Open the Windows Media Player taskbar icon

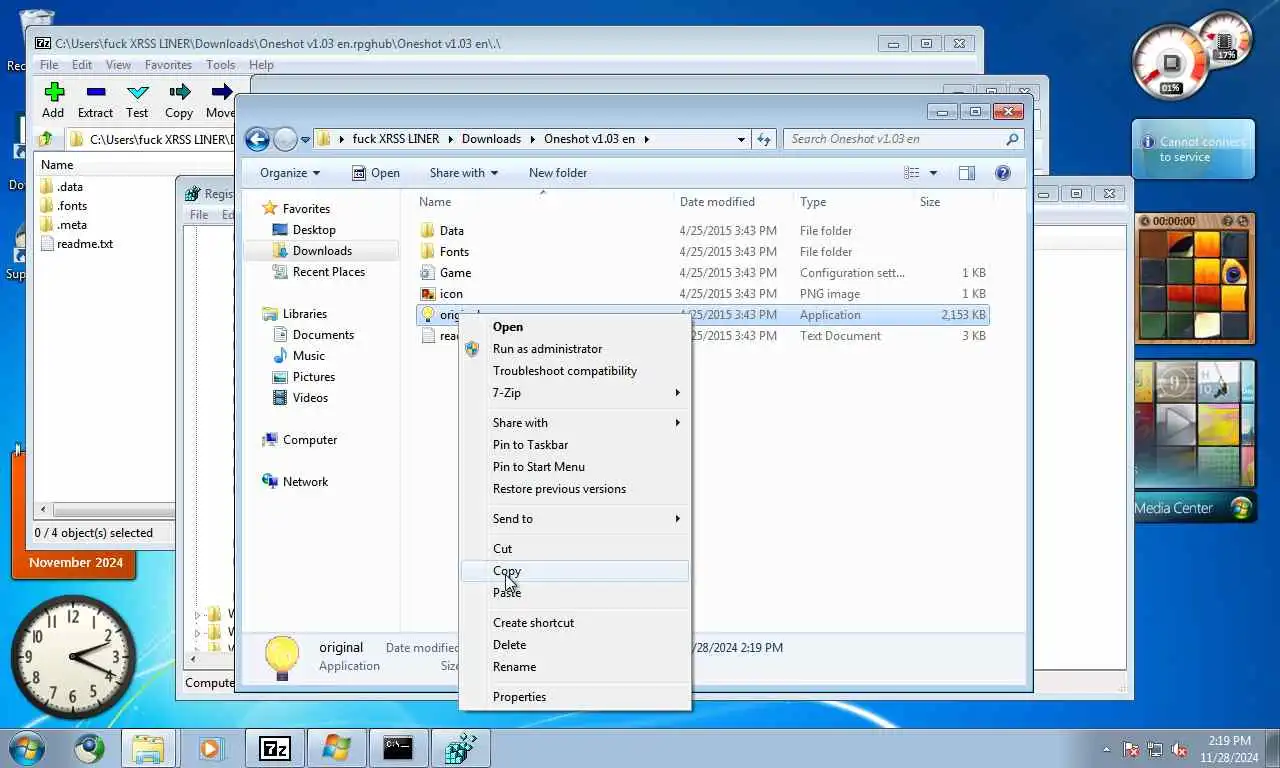210,748
